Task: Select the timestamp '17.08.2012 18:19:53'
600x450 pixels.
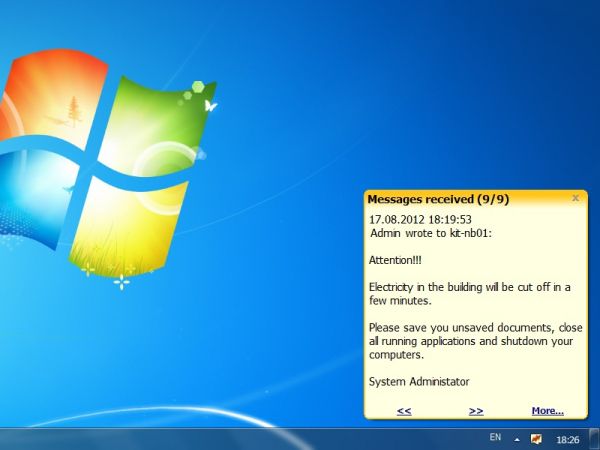Action: pyautogui.click(x=420, y=220)
